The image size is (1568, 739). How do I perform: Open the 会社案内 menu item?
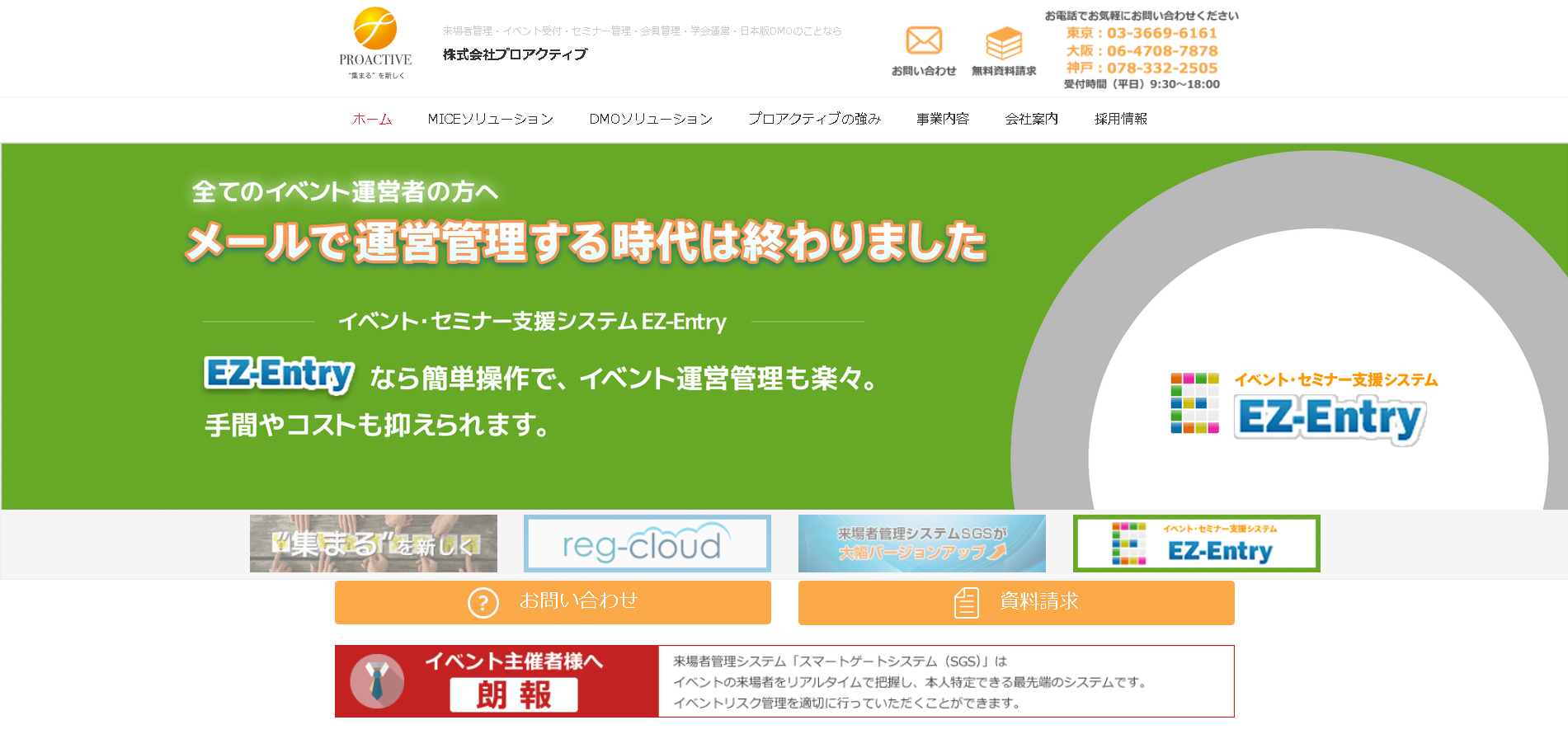[1031, 119]
